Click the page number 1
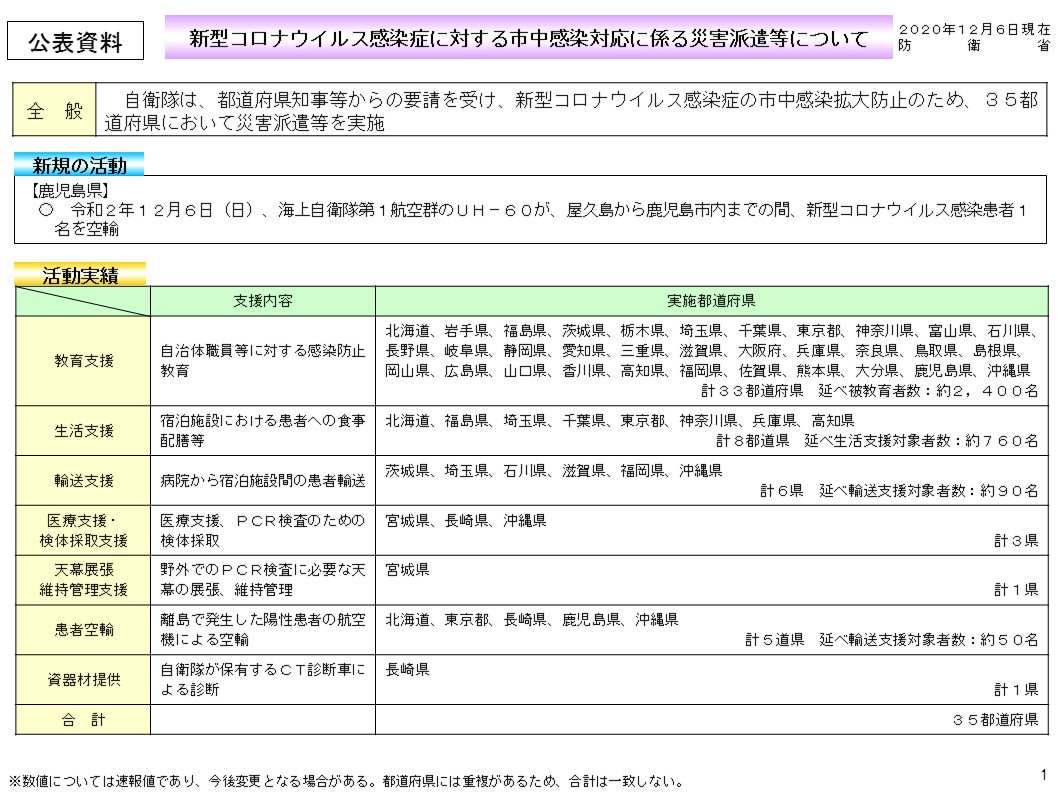The image size is (1058, 794). pos(1044,774)
